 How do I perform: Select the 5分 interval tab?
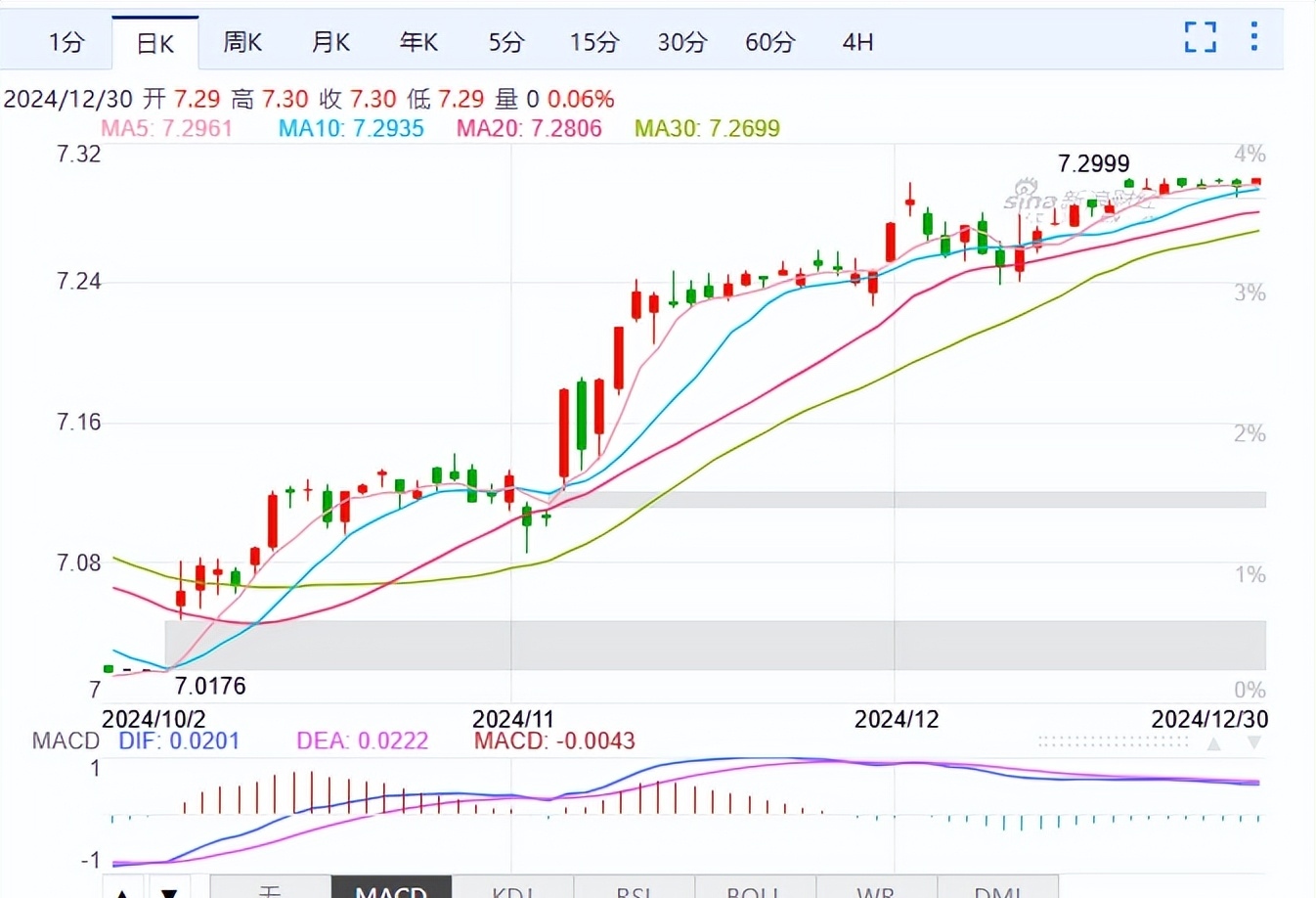tap(506, 42)
